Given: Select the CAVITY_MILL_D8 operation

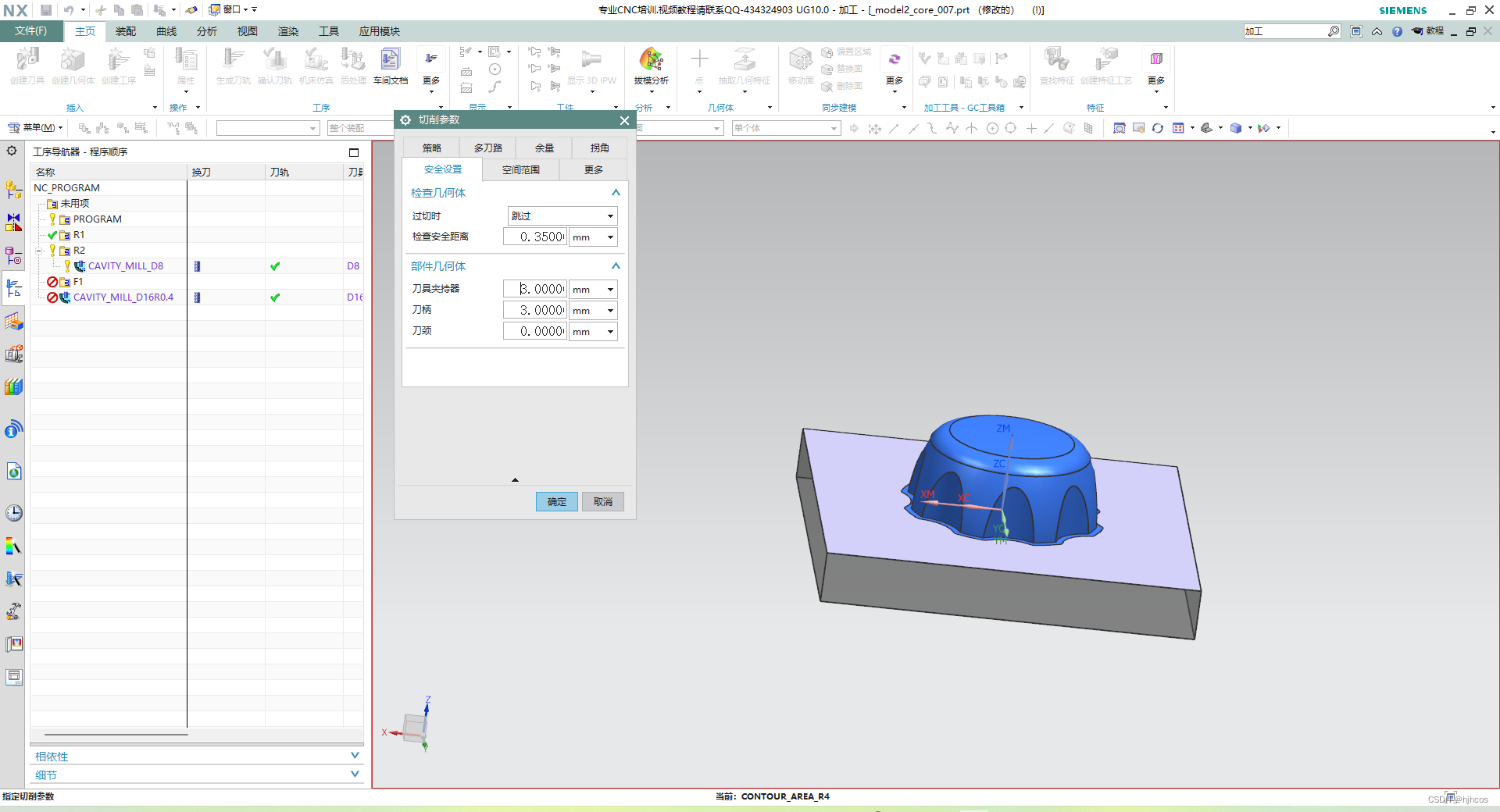Looking at the screenshot, I should (x=125, y=266).
